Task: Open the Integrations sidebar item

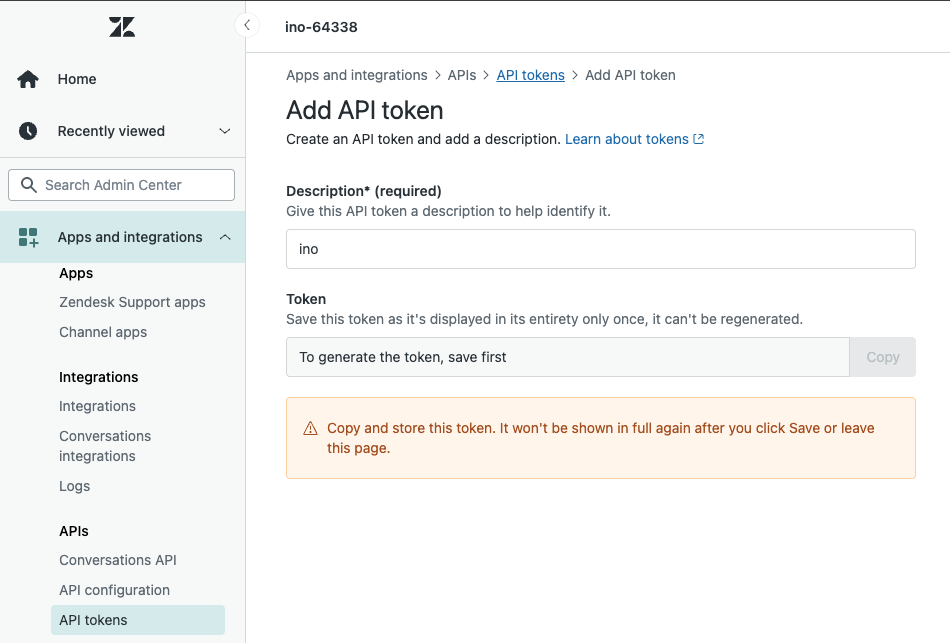Action: click(97, 406)
